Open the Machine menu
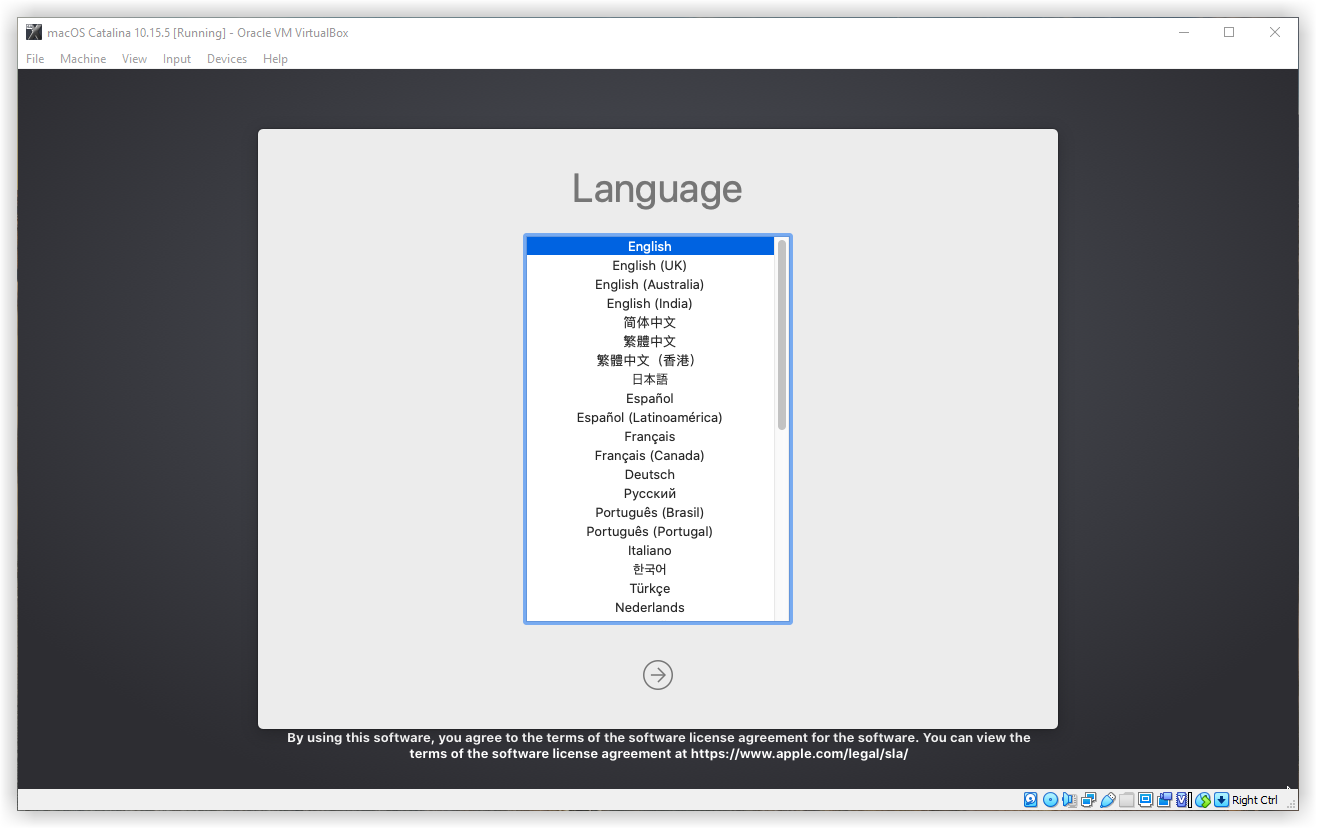Viewport: 1317px width, 829px height. (83, 59)
